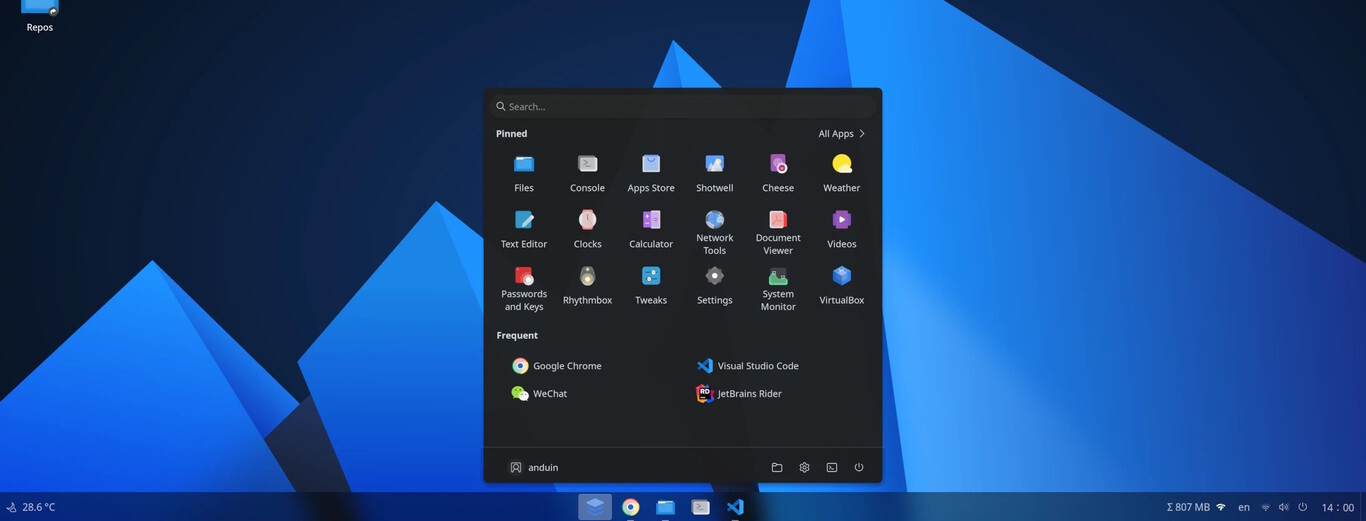The height and width of the screenshot is (521, 1366).
Task: Expand the All Apps list
Action: (841, 134)
